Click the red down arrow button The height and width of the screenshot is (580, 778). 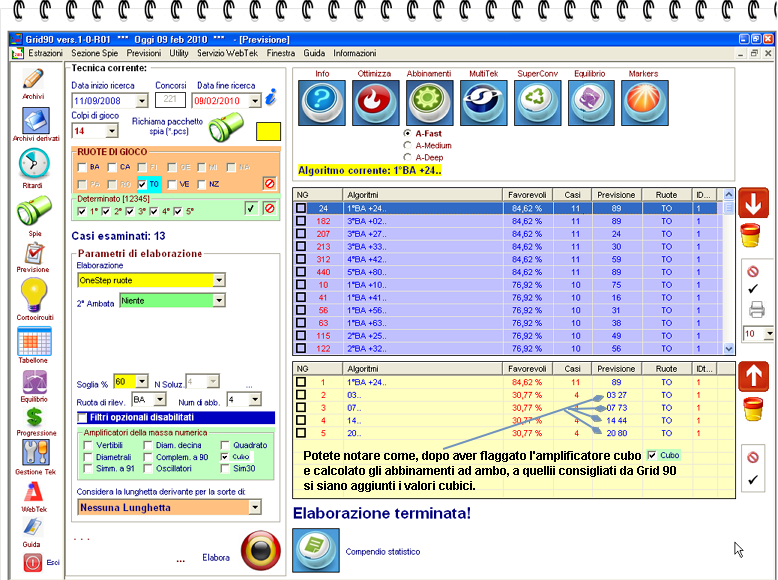click(x=752, y=203)
